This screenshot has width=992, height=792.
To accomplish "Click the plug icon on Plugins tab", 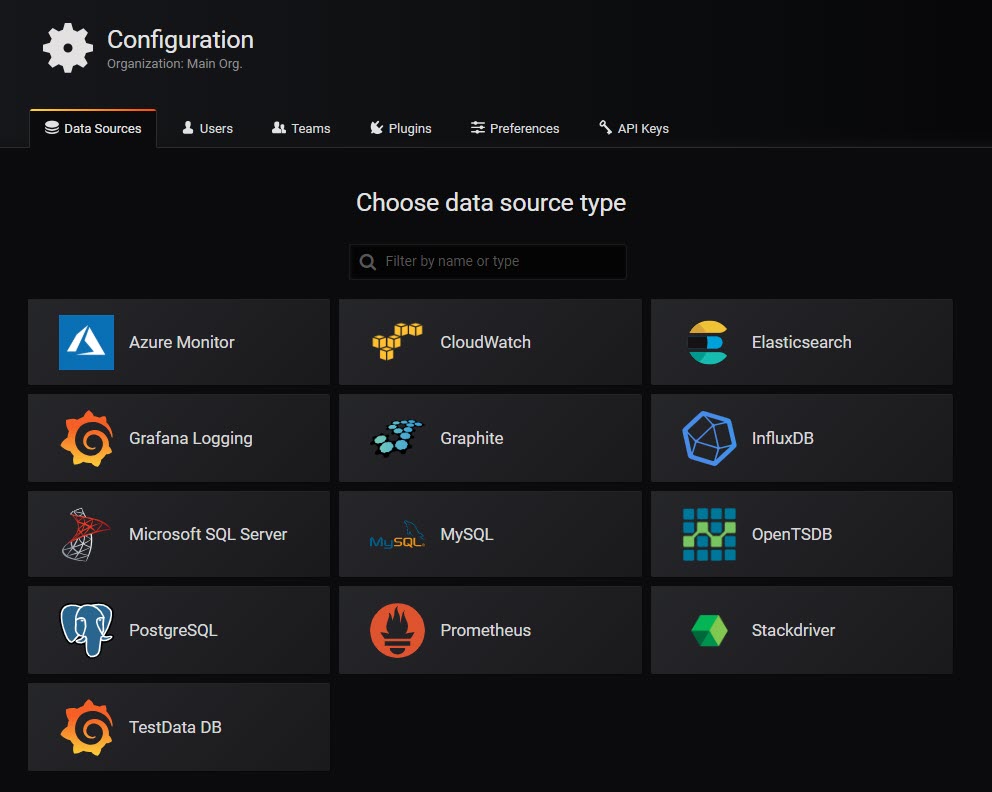I will (376, 128).
